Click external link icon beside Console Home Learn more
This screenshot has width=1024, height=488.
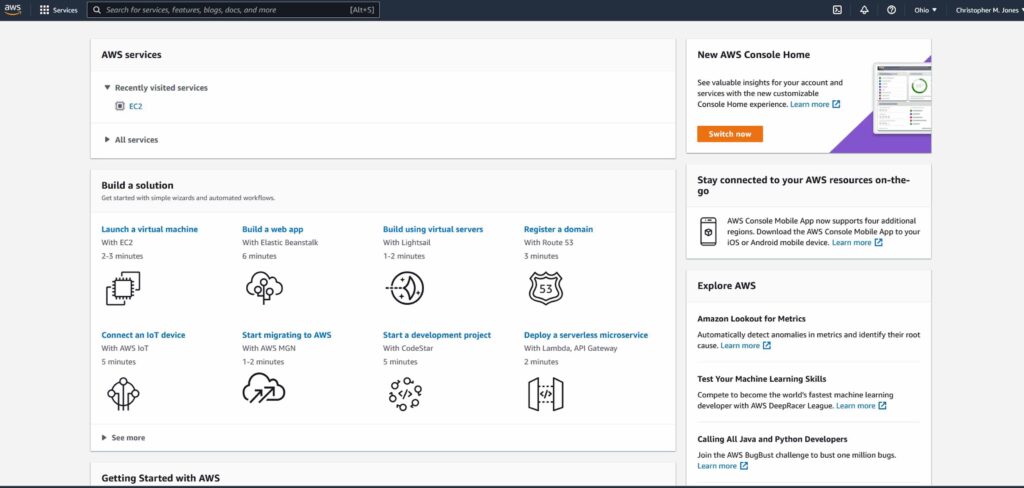coord(837,105)
